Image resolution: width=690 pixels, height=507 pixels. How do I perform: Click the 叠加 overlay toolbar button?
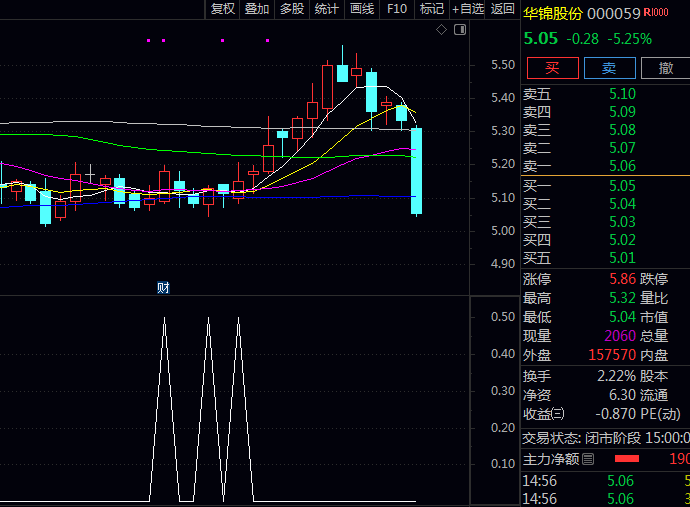pyautogui.click(x=257, y=9)
